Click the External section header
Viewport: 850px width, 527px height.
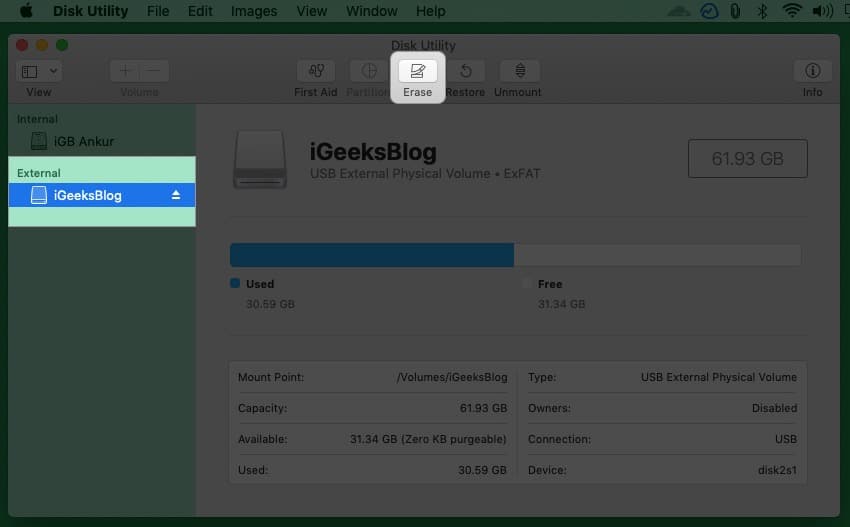coord(38,173)
